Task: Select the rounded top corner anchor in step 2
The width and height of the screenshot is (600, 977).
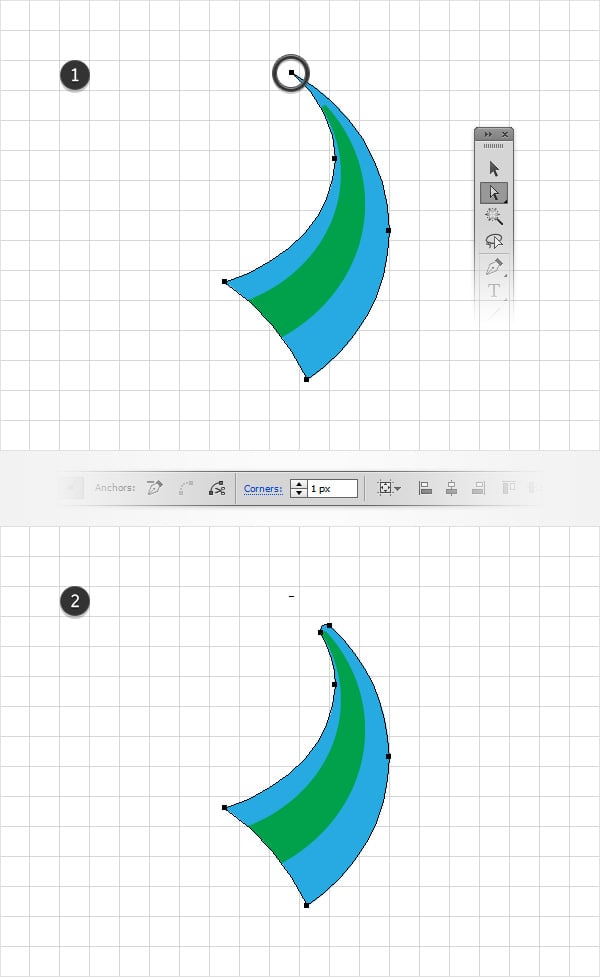Action: click(x=329, y=625)
